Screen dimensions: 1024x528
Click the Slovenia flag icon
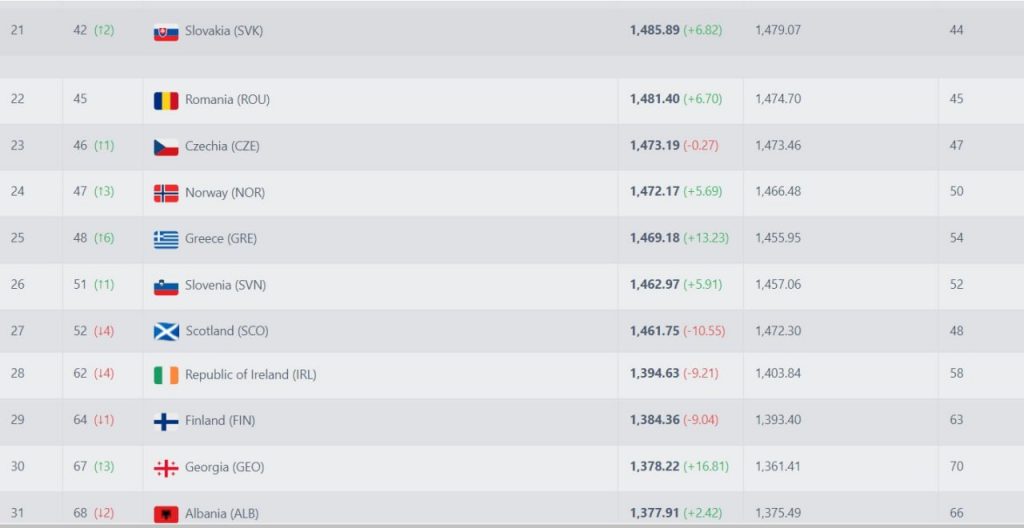point(166,285)
